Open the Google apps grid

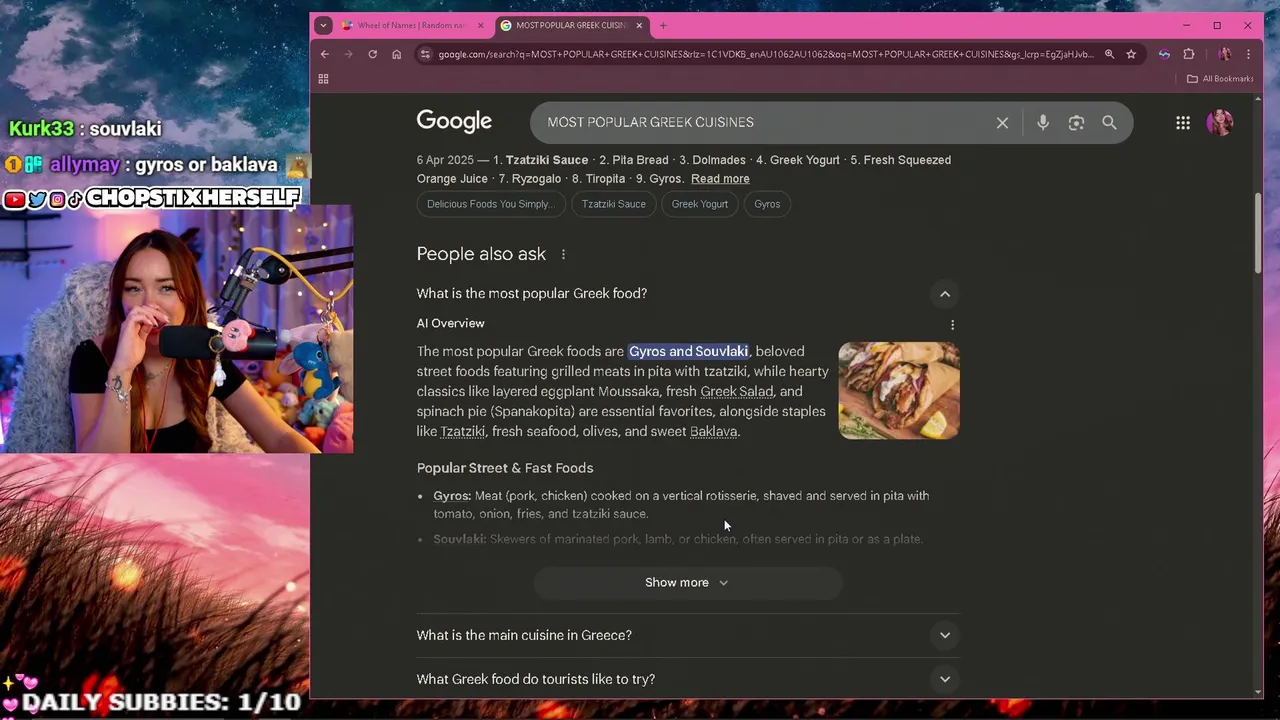1183,122
